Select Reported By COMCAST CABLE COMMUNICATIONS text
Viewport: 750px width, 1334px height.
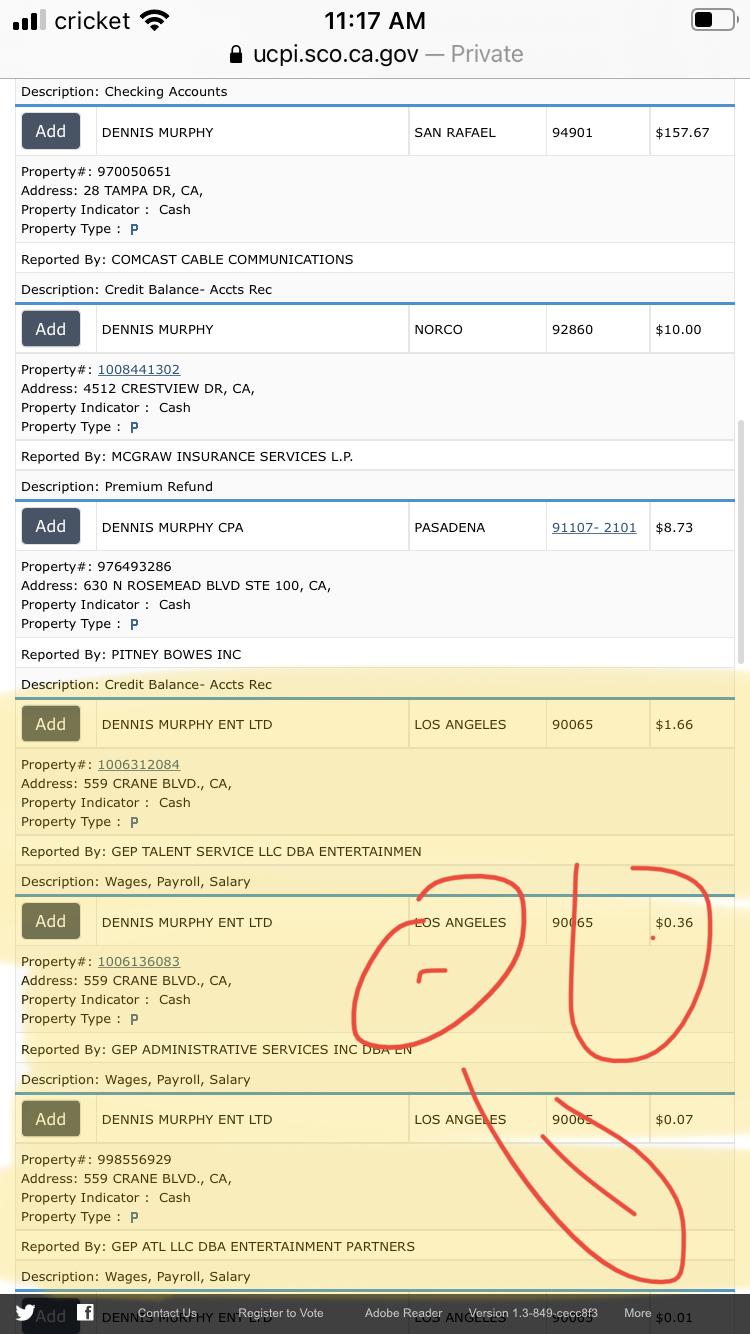[187, 259]
